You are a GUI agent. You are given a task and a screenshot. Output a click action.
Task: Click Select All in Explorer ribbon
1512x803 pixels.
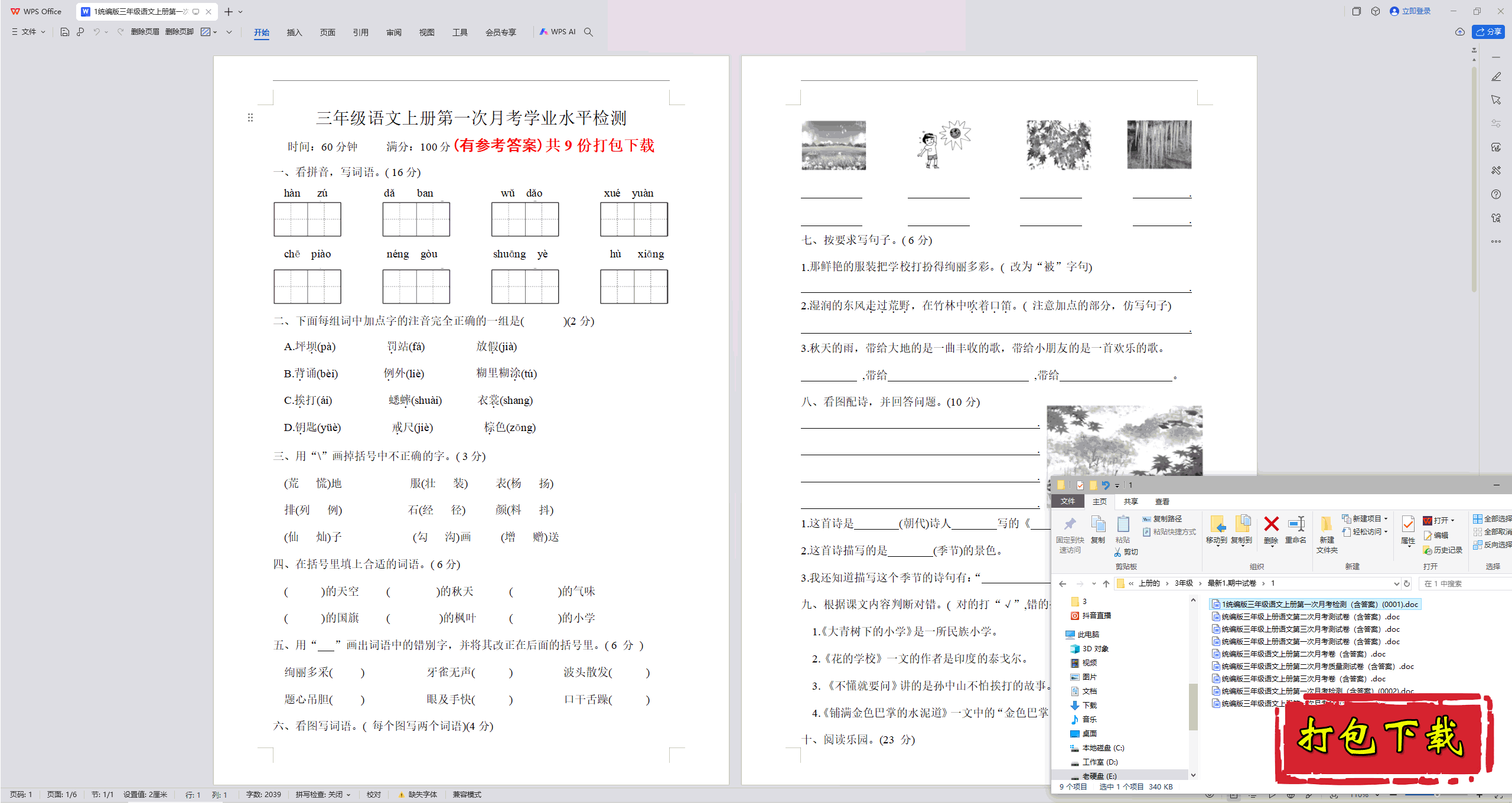pyautogui.click(x=1493, y=518)
